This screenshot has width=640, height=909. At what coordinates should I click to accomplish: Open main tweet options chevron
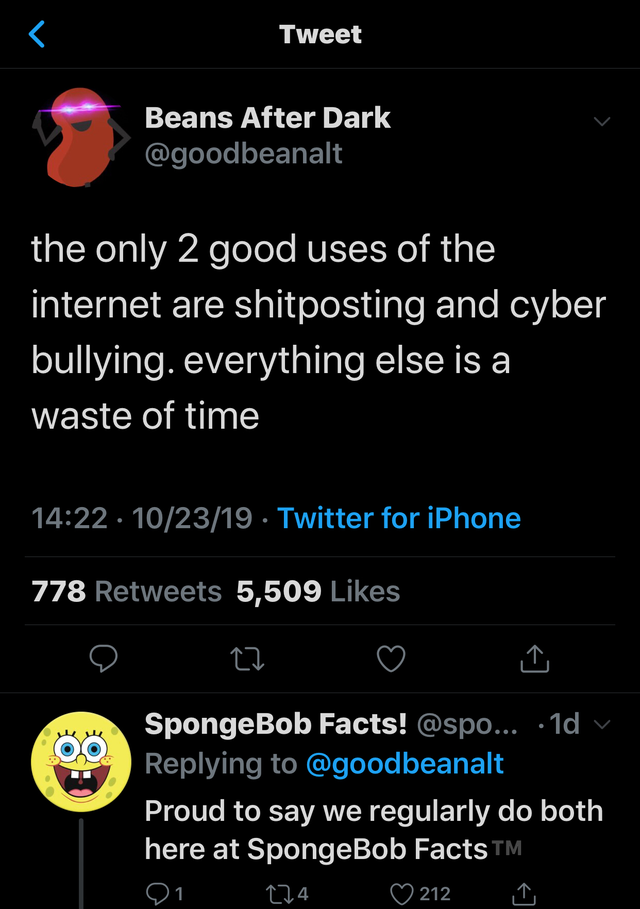601,121
